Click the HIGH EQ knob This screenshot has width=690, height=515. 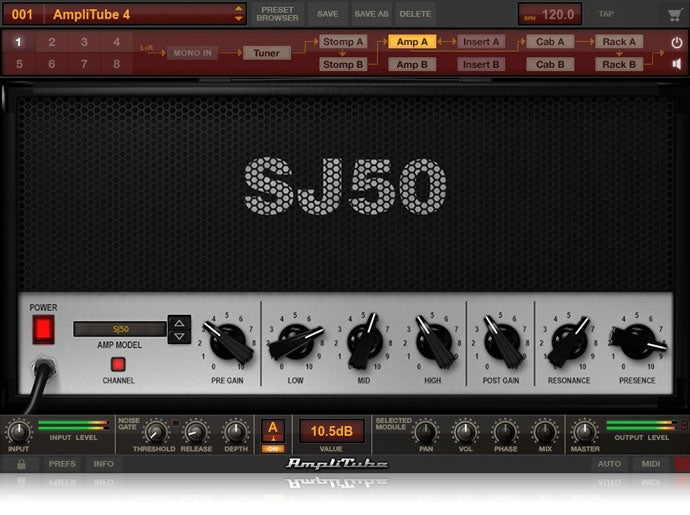tap(433, 342)
